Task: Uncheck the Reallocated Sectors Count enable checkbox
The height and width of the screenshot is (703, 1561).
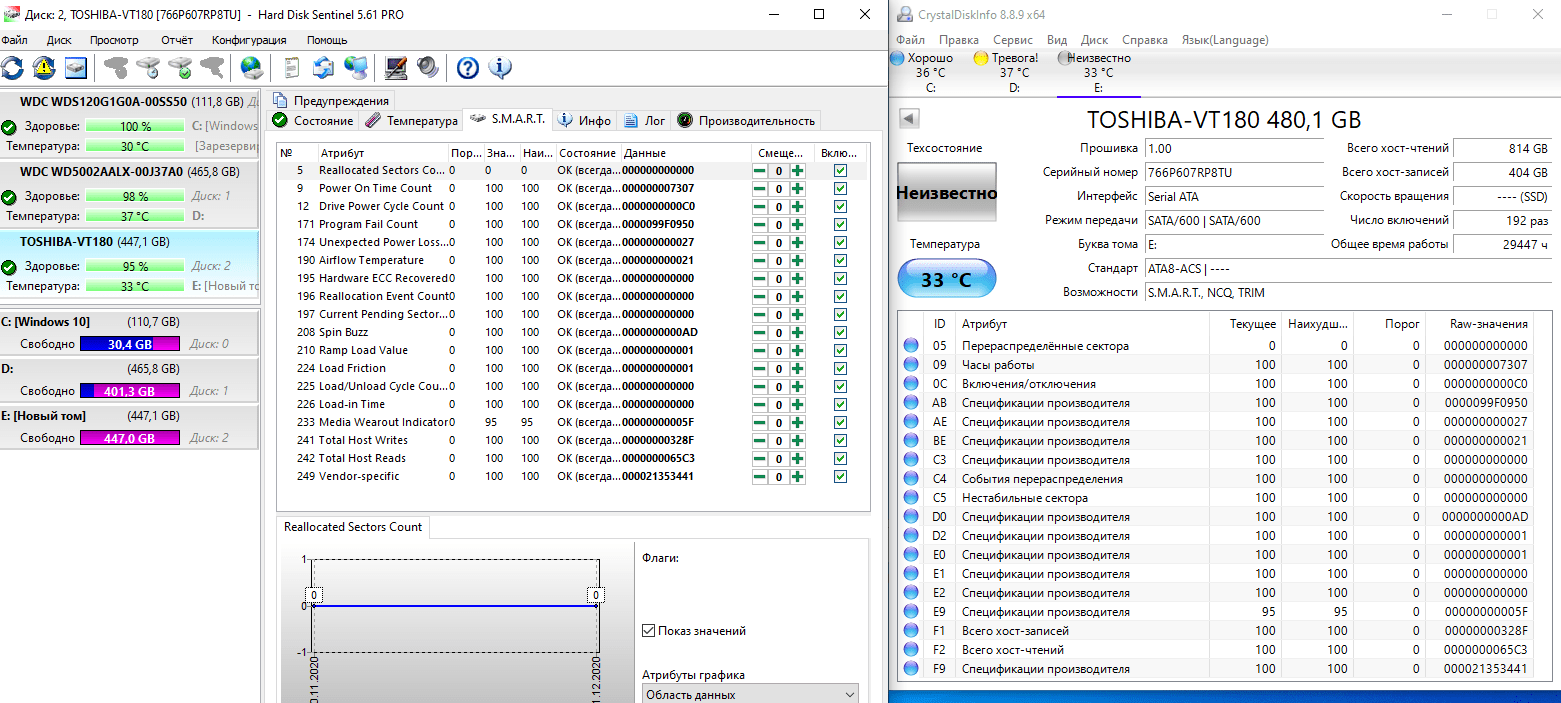Action: [841, 170]
